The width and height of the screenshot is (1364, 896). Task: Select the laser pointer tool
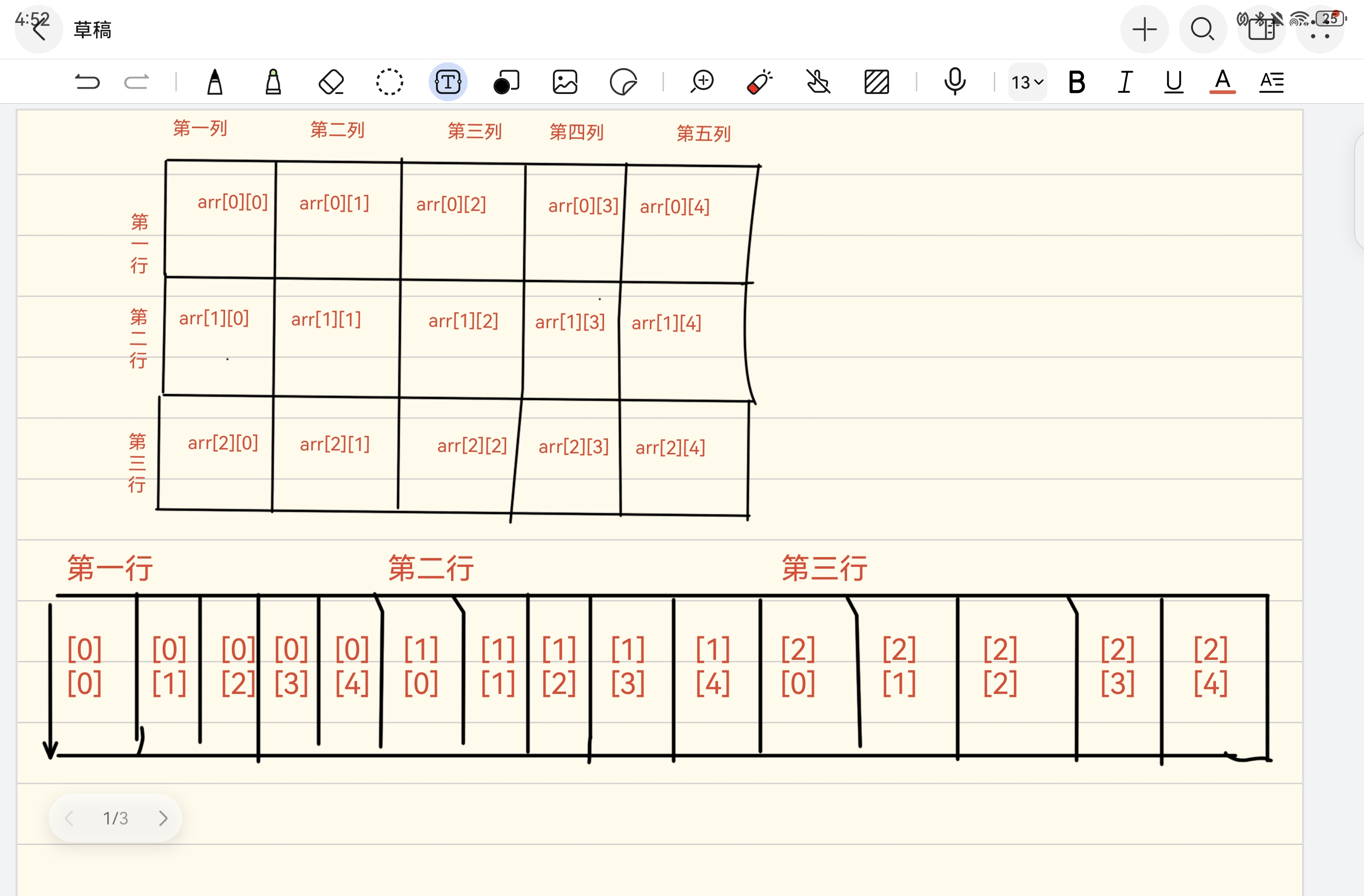point(760,82)
